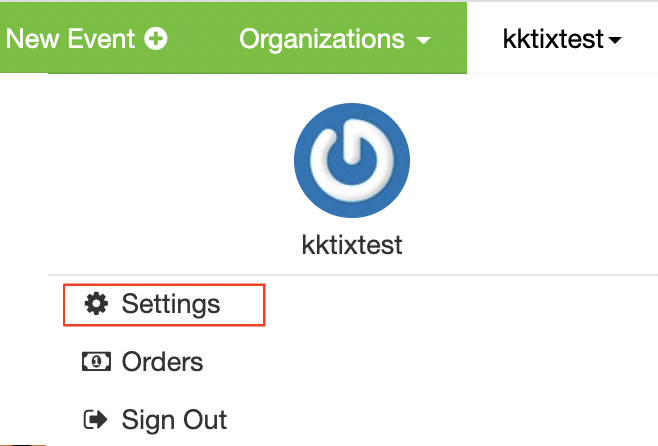The height and width of the screenshot is (446, 658).
Task: Click the plus icon beside New Event
Action: pyautogui.click(x=156, y=39)
